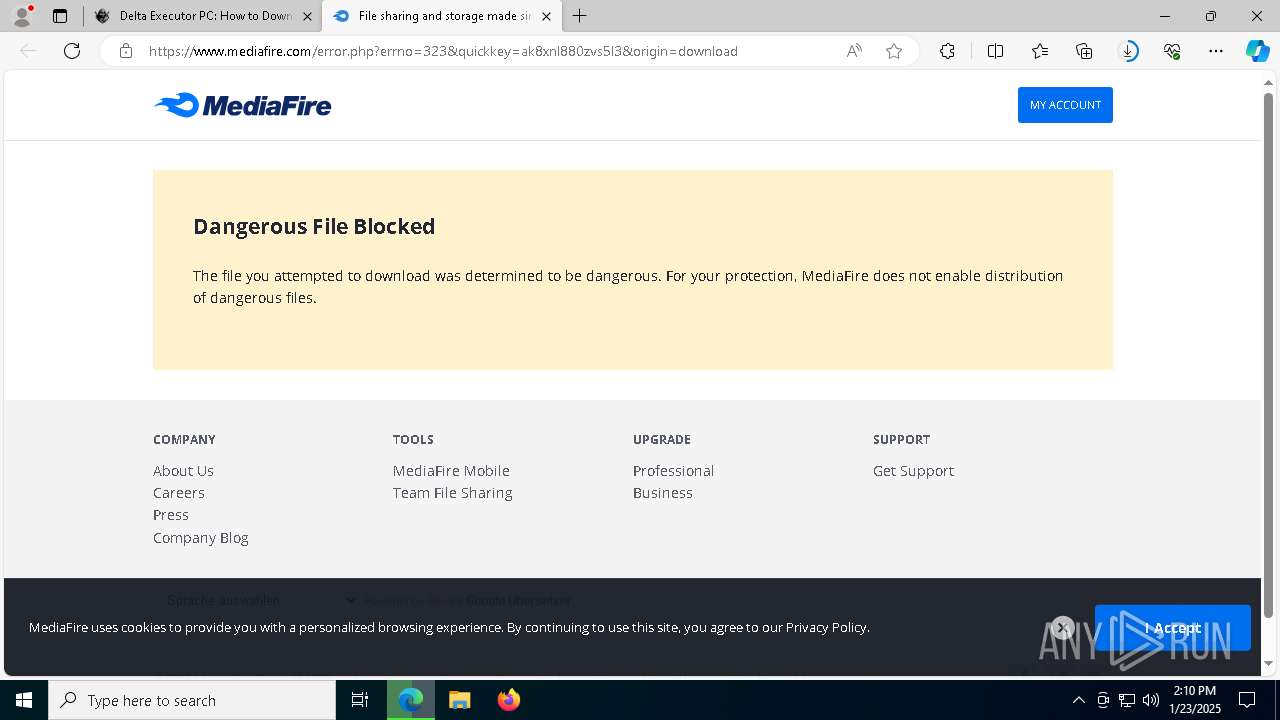Open the Team File Sharing link
The height and width of the screenshot is (720, 1280).
tap(452, 493)
